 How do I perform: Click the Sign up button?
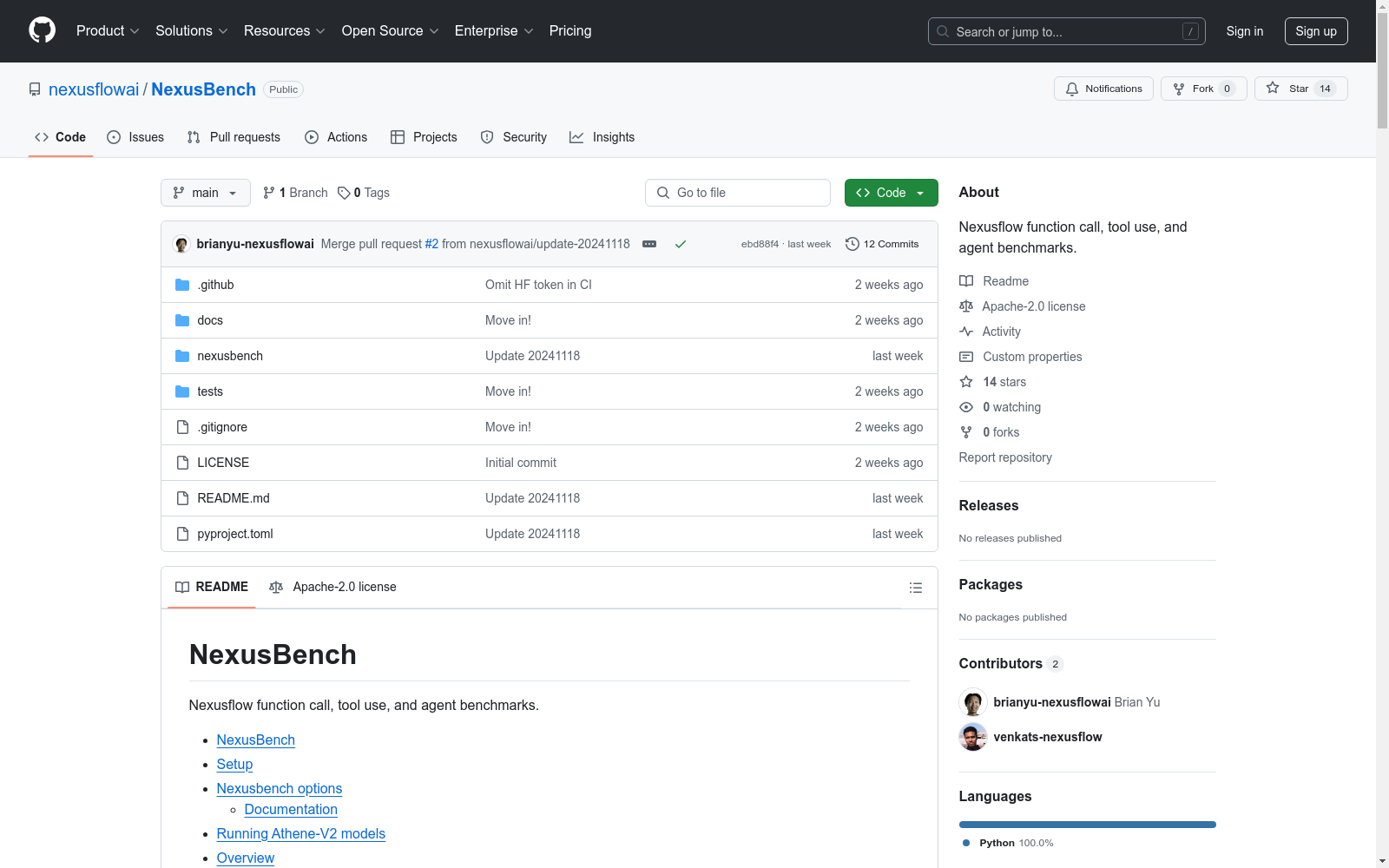tap(1316, 31)
